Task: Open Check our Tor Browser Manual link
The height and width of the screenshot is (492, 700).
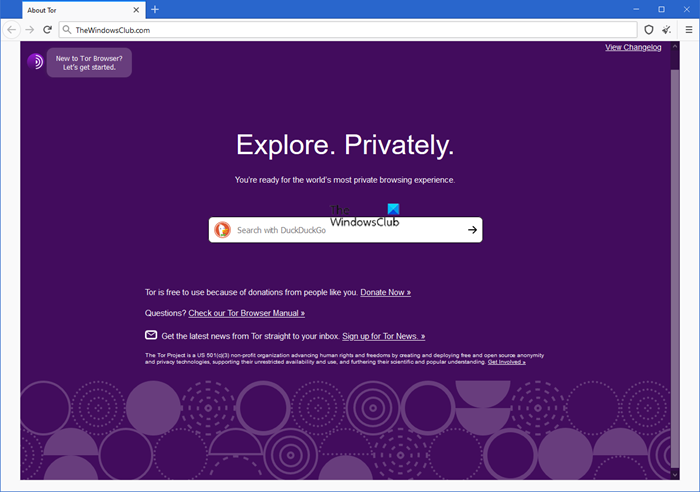Action: (246, 313)
